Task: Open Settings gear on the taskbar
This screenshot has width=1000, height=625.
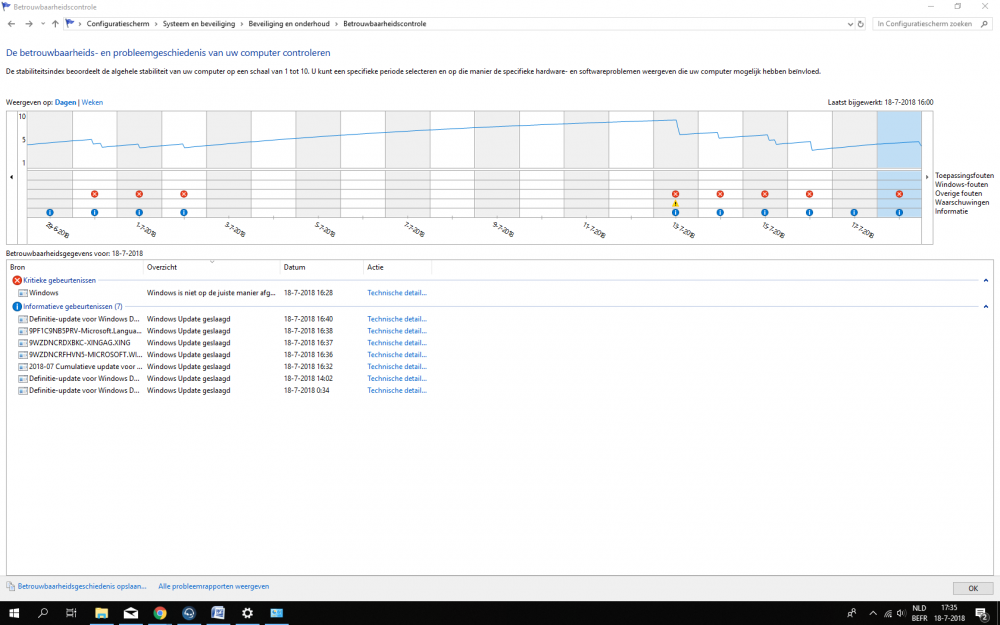Action: pyautogui.click(x=247, y=613)
